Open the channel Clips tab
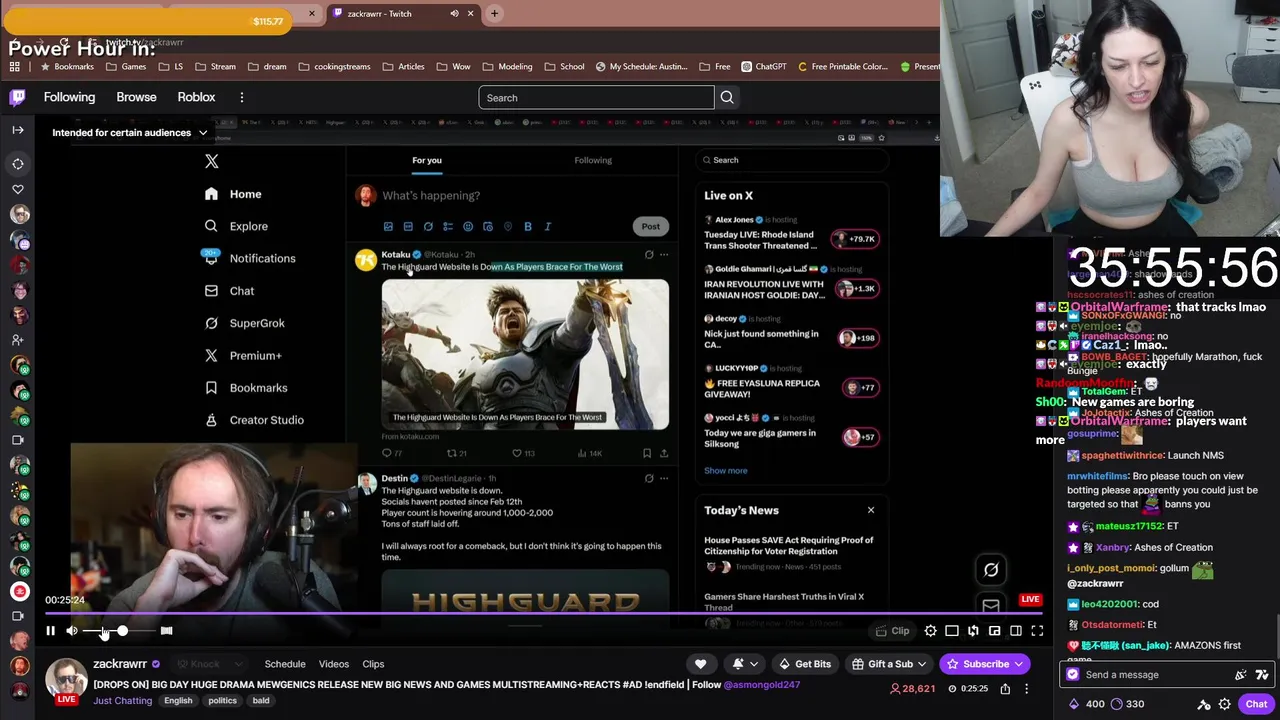This screenshot has width=1280, height=720. [x=373, y=664]
